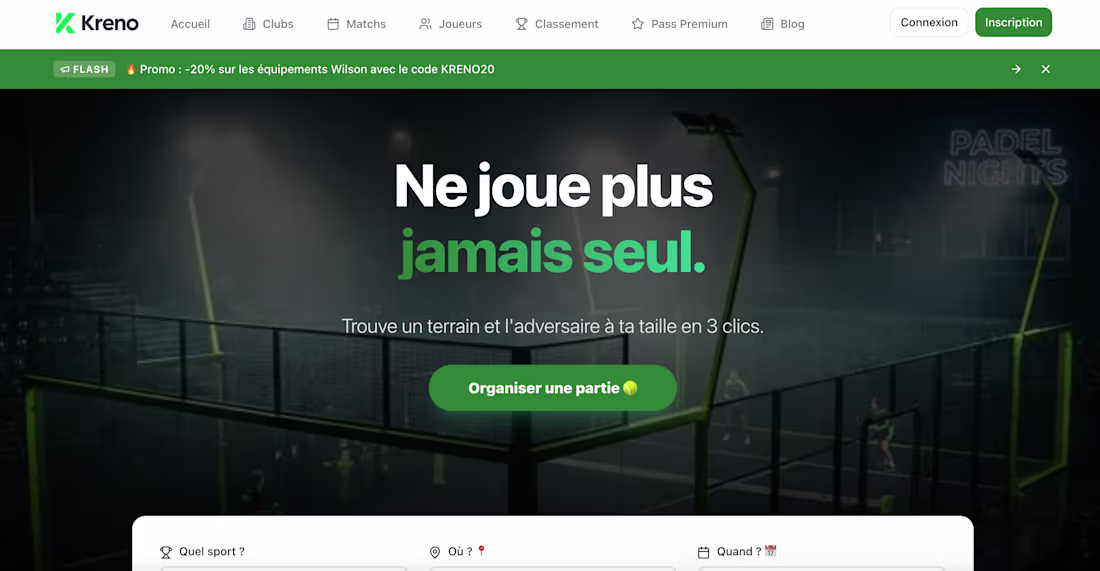
Task: Dismiss the green promo banner
Action: tap(1045, 69)
